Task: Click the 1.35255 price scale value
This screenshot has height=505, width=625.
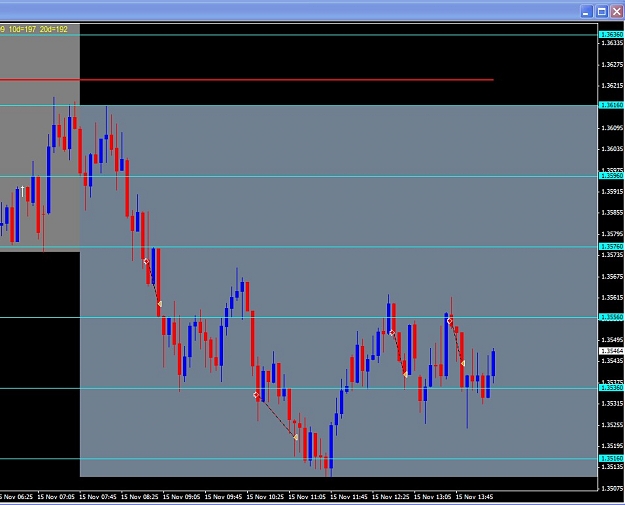Action: point(612,425)
